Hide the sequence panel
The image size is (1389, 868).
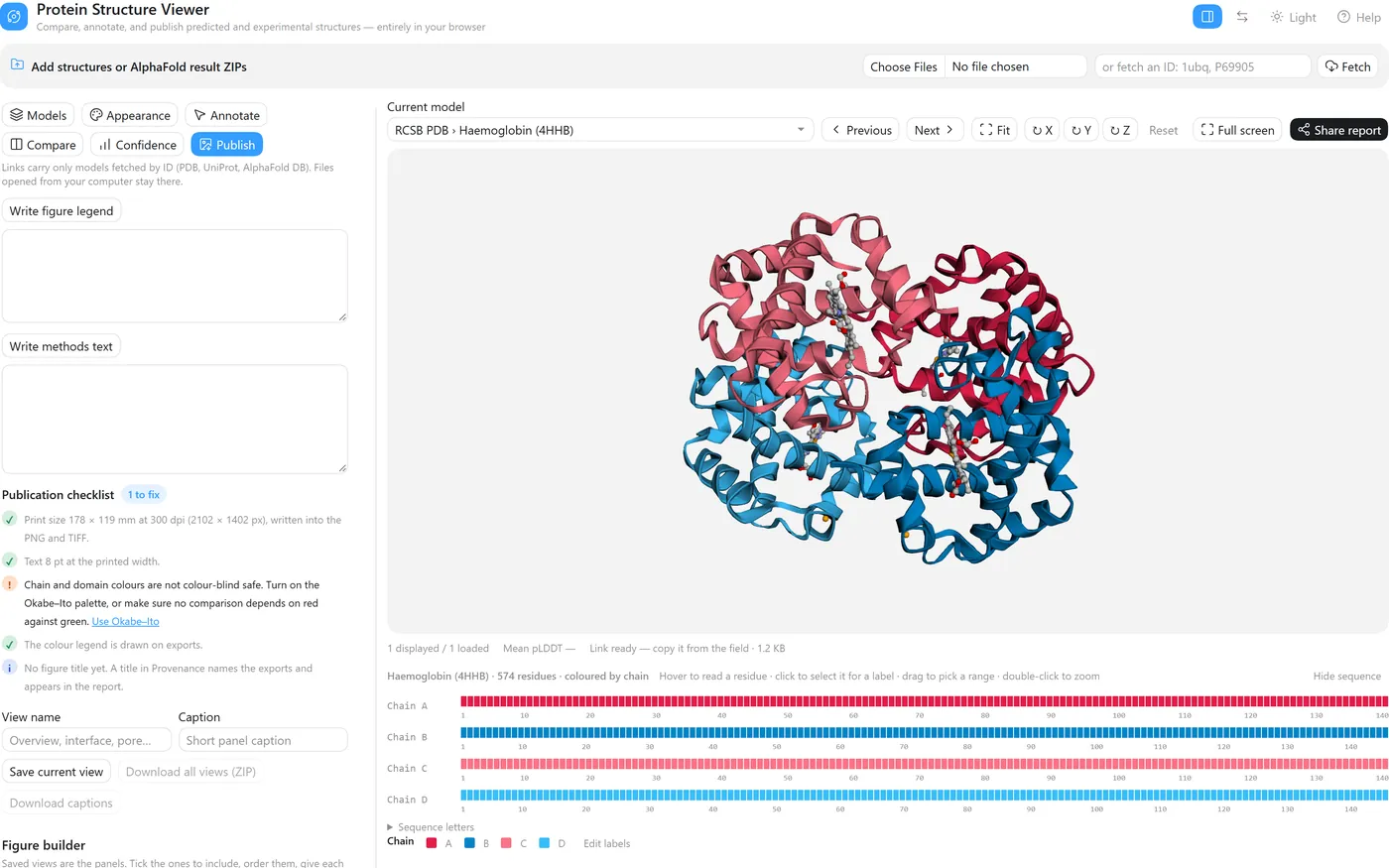[x=1346, y=676]
